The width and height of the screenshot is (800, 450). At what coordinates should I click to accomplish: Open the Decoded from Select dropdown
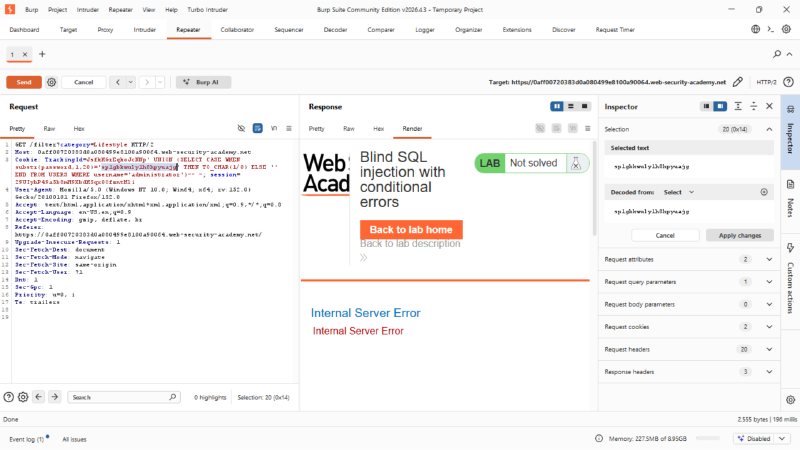click(679, 192)
